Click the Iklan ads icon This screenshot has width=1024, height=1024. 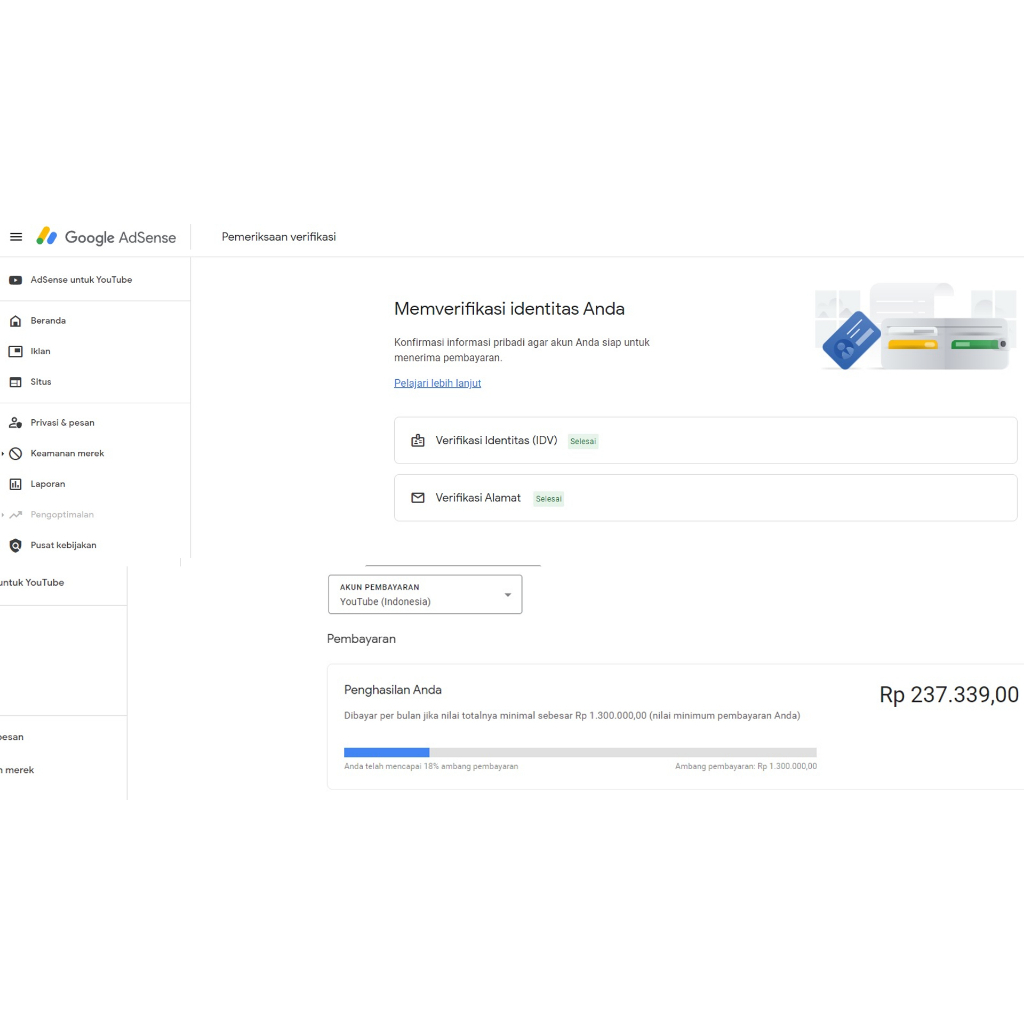(16, 351)
